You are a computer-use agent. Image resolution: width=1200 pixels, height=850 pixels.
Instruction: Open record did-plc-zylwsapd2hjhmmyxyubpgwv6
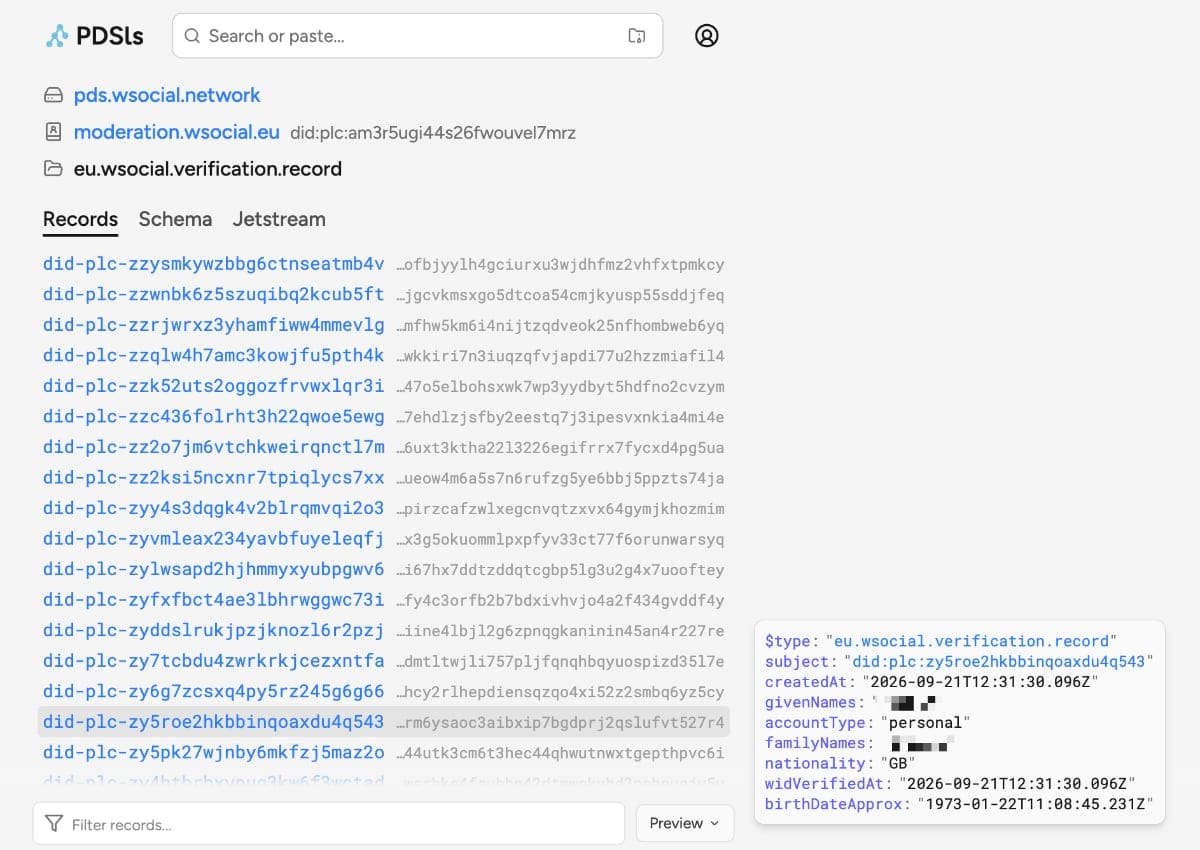[213, 569]
